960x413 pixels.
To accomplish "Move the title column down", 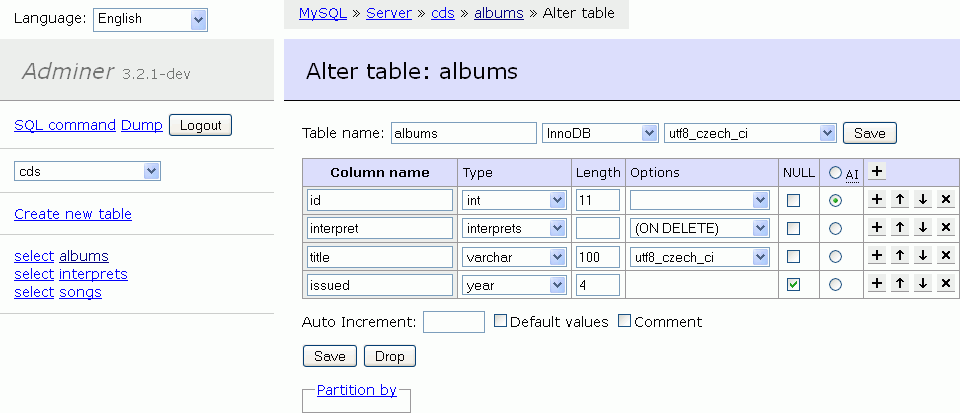I will click(x=923, y=256).
